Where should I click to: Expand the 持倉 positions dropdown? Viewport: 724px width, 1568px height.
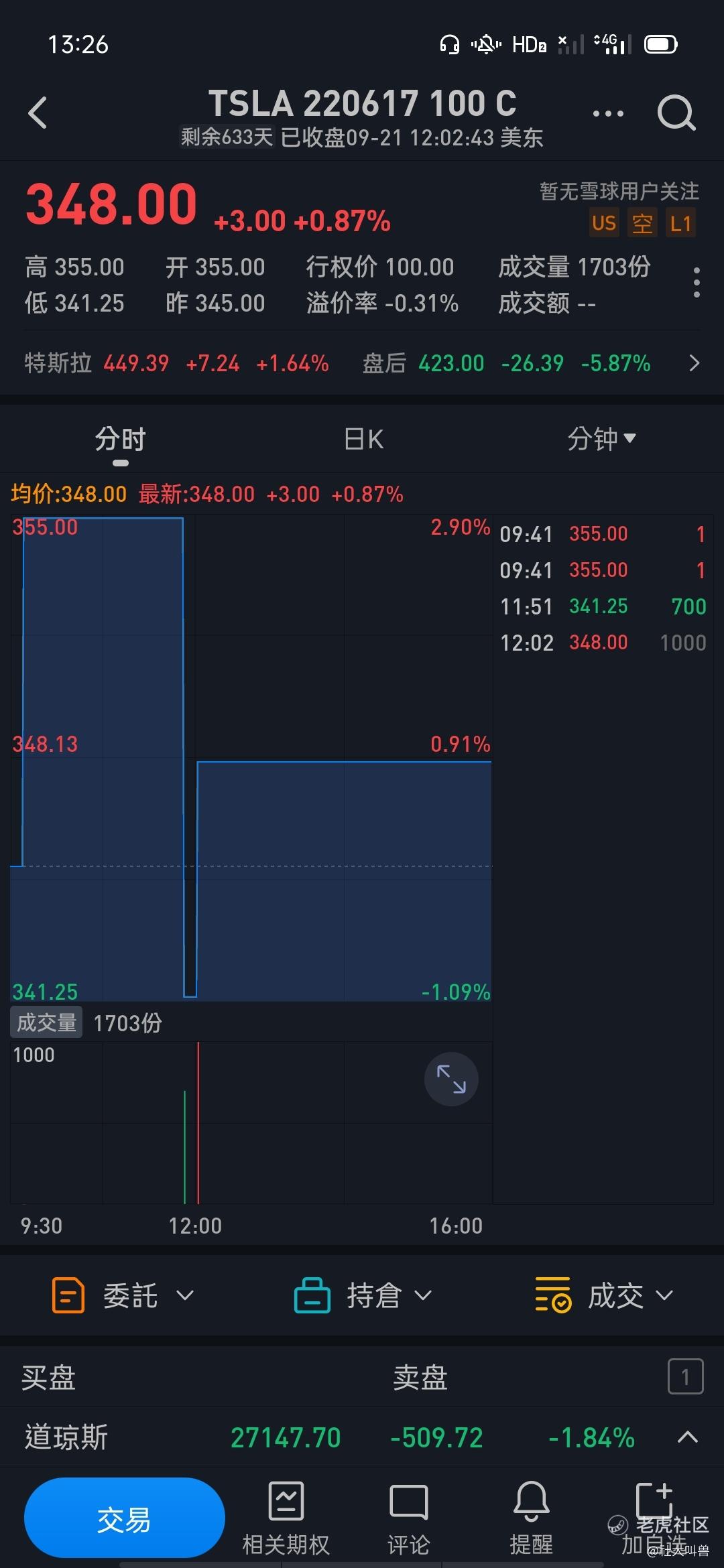tap(363, 1295)
